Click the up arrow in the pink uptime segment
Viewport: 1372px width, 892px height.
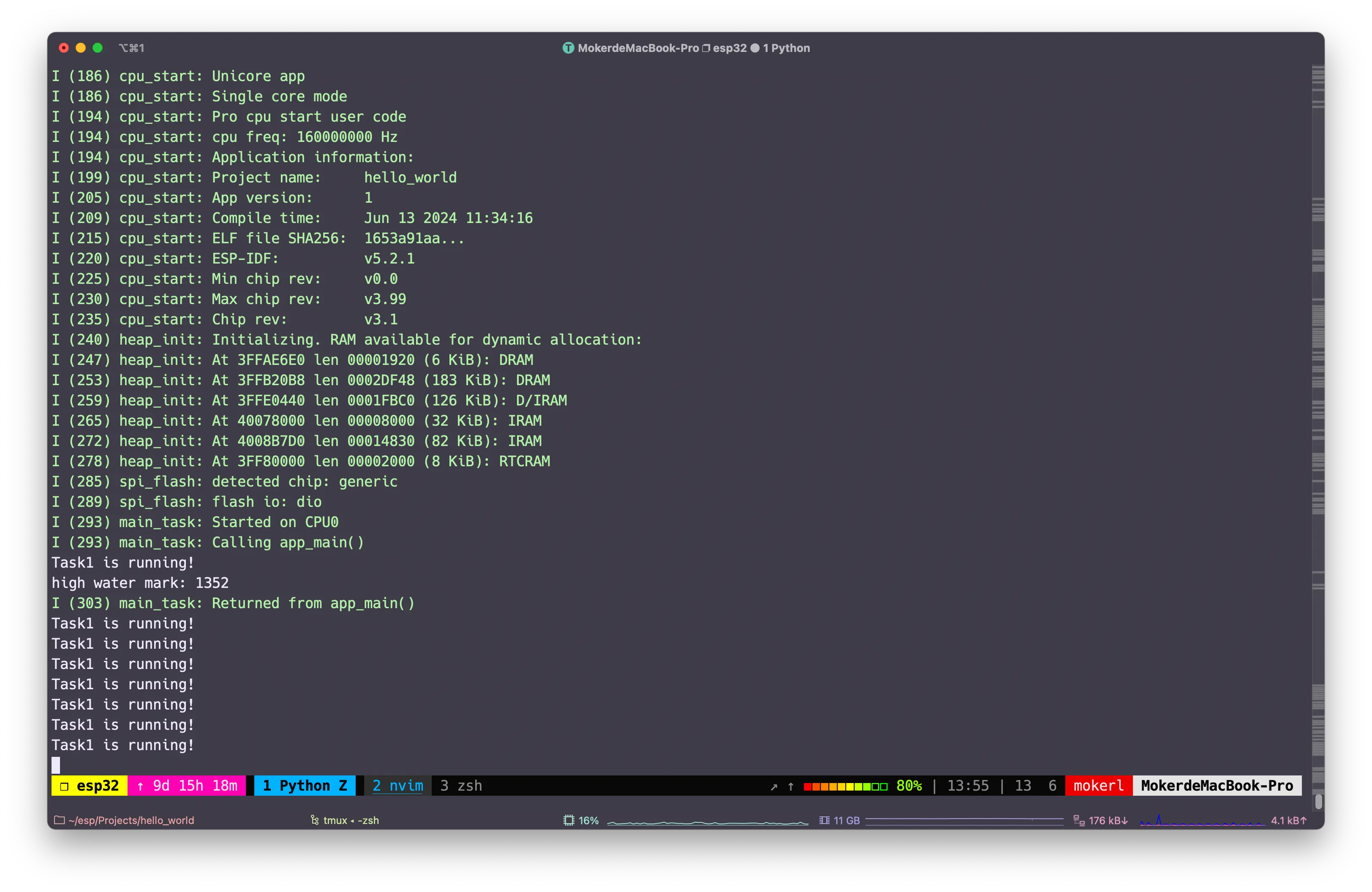pos(140,786)
